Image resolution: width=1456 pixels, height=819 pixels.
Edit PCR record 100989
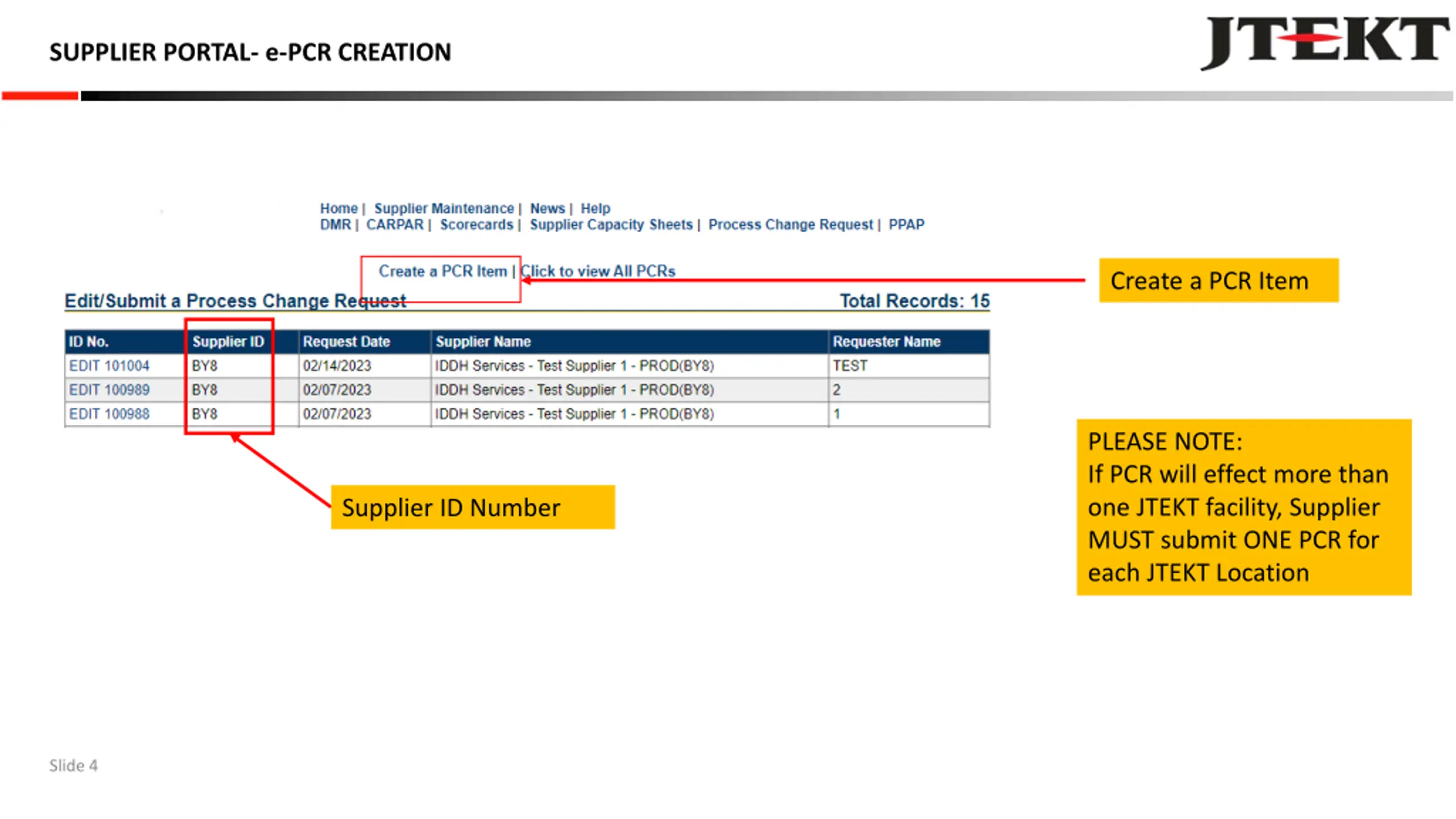(109, 390)
